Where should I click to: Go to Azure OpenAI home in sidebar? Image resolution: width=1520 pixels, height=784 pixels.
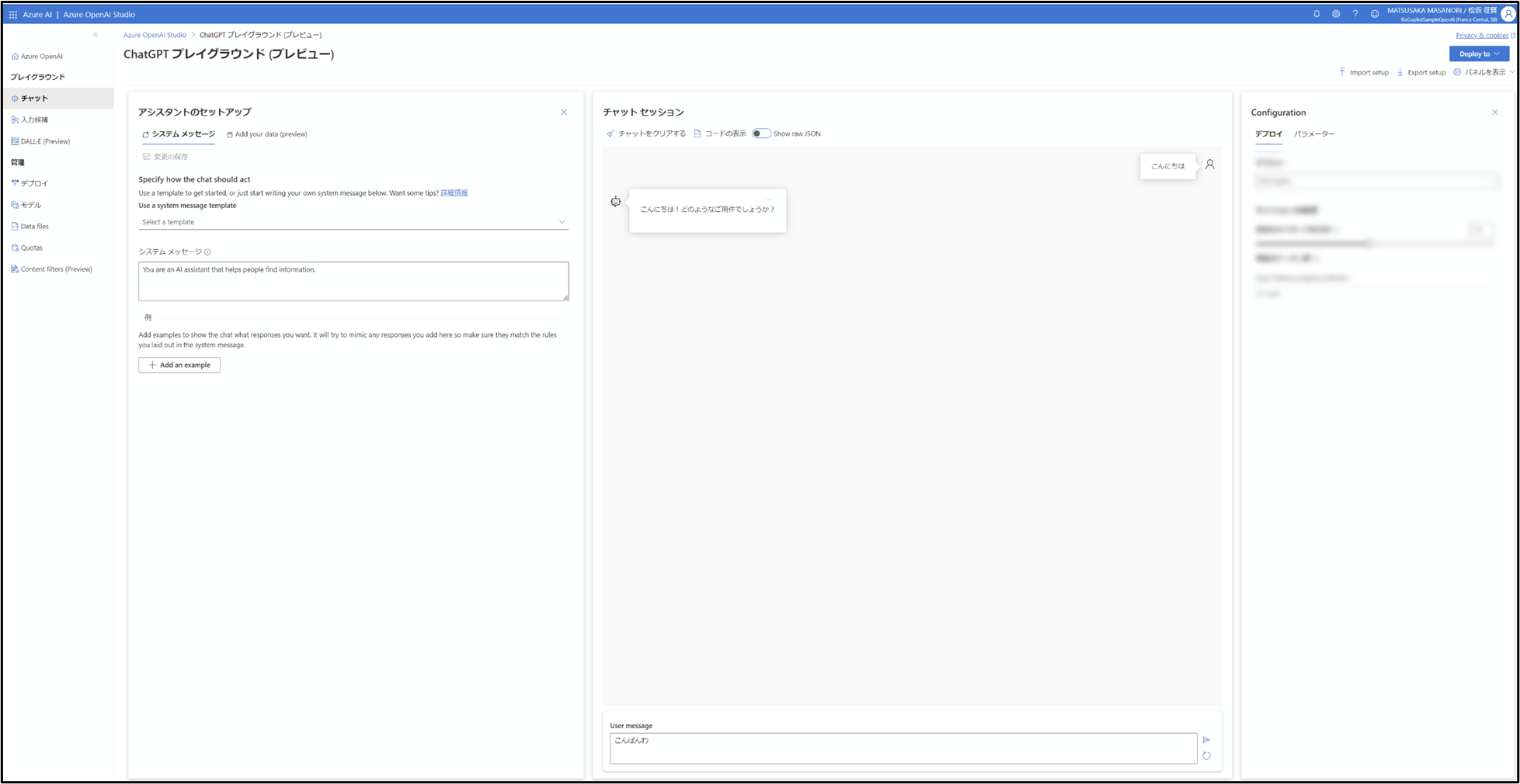tap(37, 56)
